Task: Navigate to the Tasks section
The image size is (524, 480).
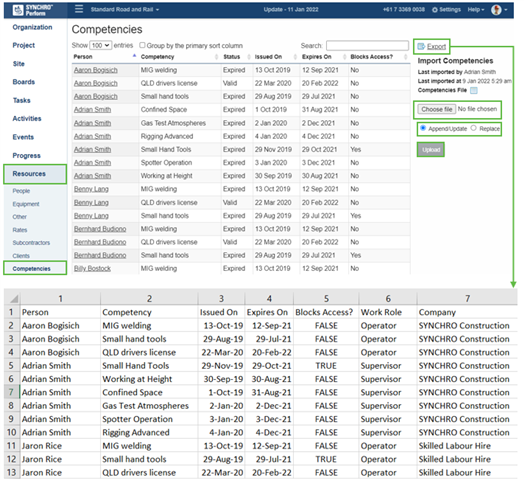Action: [x=21, y=100]
